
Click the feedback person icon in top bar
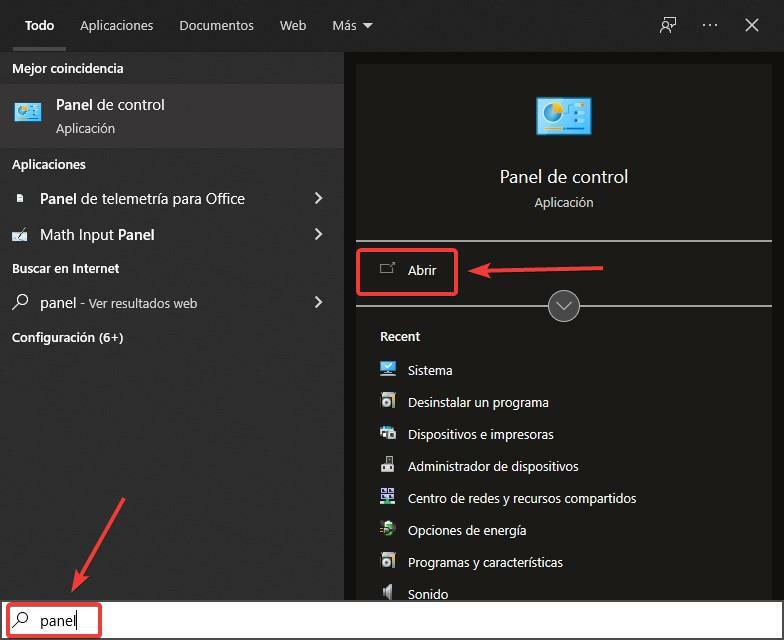[x=668, y=25]
